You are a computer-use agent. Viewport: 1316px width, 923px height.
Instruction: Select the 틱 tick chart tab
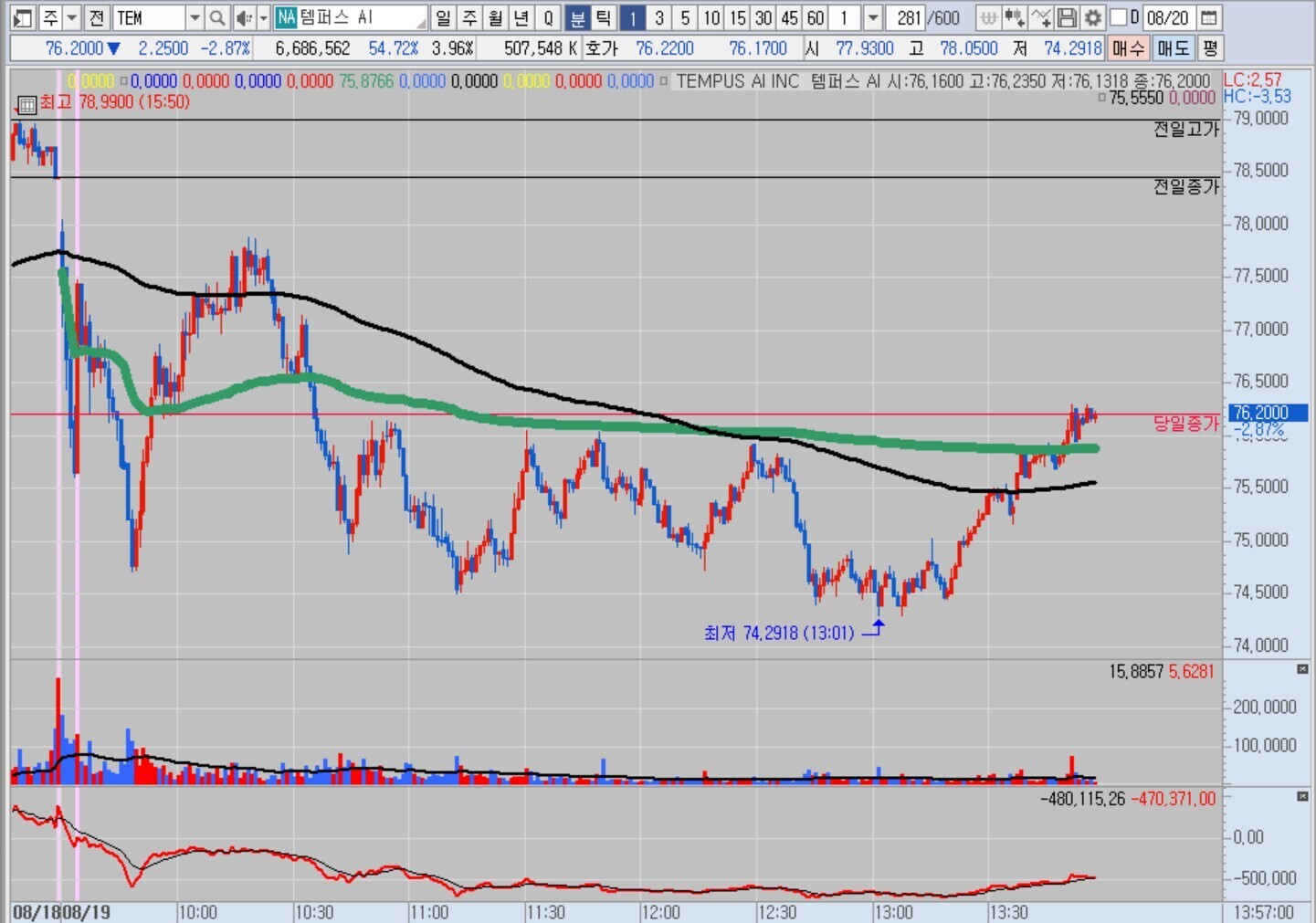(x=604, y=17)
